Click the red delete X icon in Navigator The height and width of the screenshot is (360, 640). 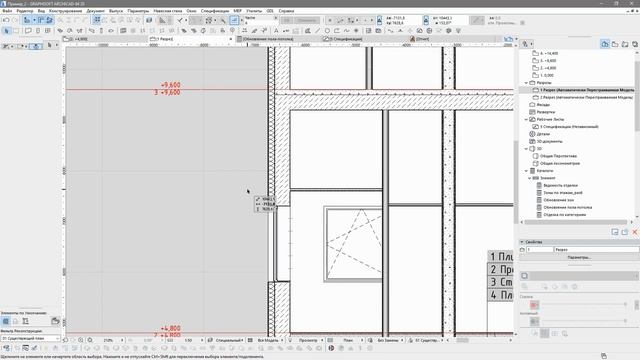click(x=635, y=232)
